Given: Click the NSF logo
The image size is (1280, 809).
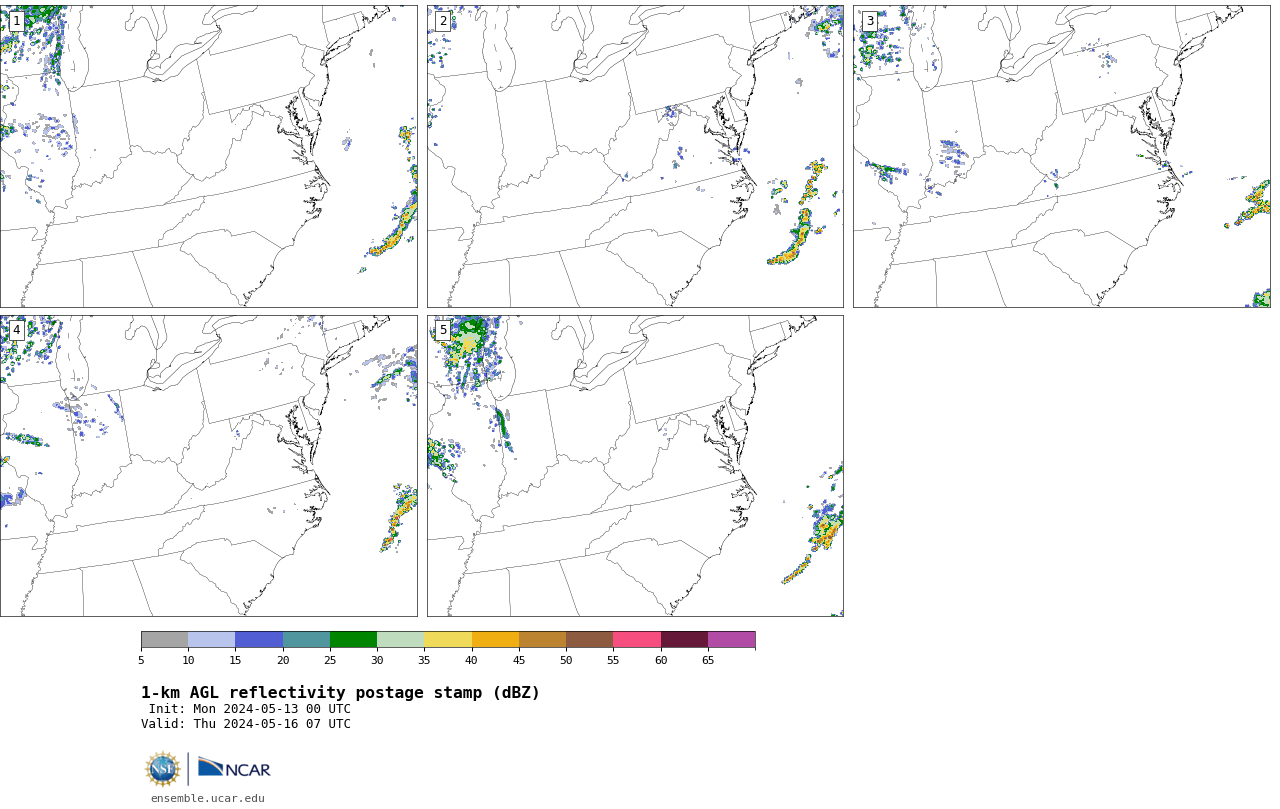Looking at the screenshot, I should 163,769.
